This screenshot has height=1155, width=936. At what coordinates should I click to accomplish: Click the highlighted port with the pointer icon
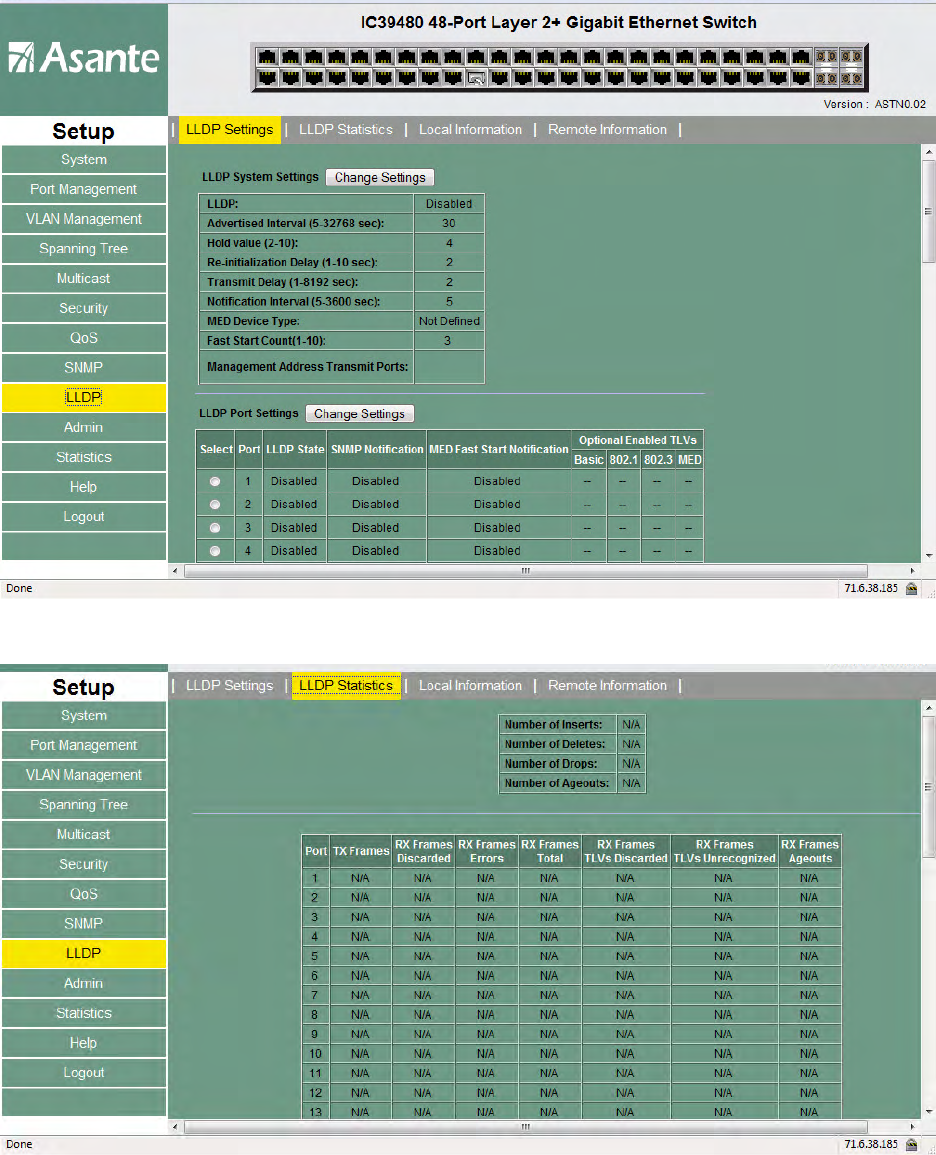click(476, 77)
